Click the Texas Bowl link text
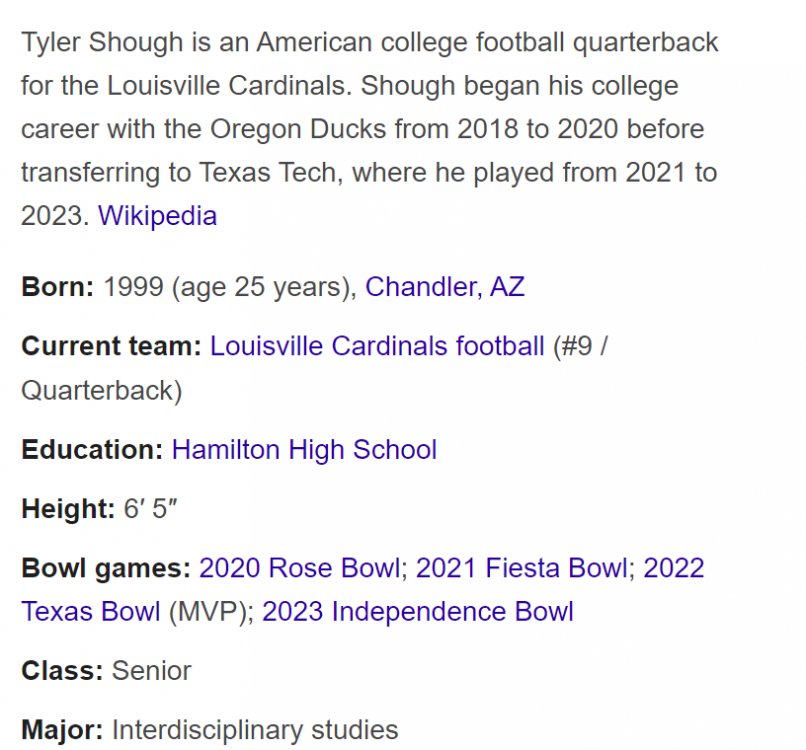Screen dimensions: 806x750 [90, 611]
